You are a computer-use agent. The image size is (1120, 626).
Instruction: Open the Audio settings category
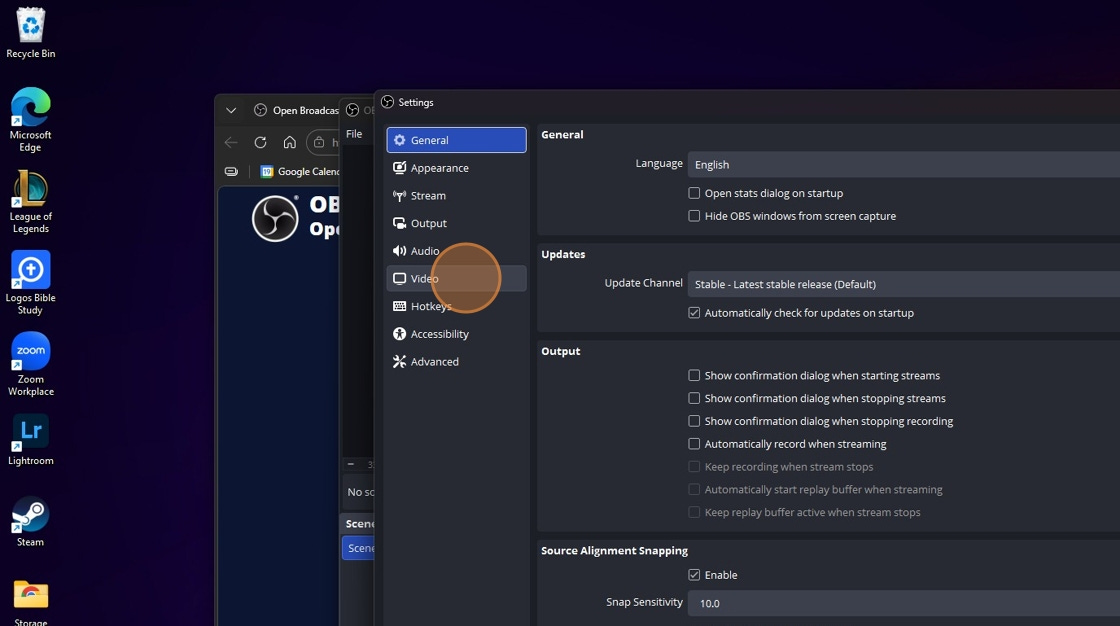[x=456, y=251]
